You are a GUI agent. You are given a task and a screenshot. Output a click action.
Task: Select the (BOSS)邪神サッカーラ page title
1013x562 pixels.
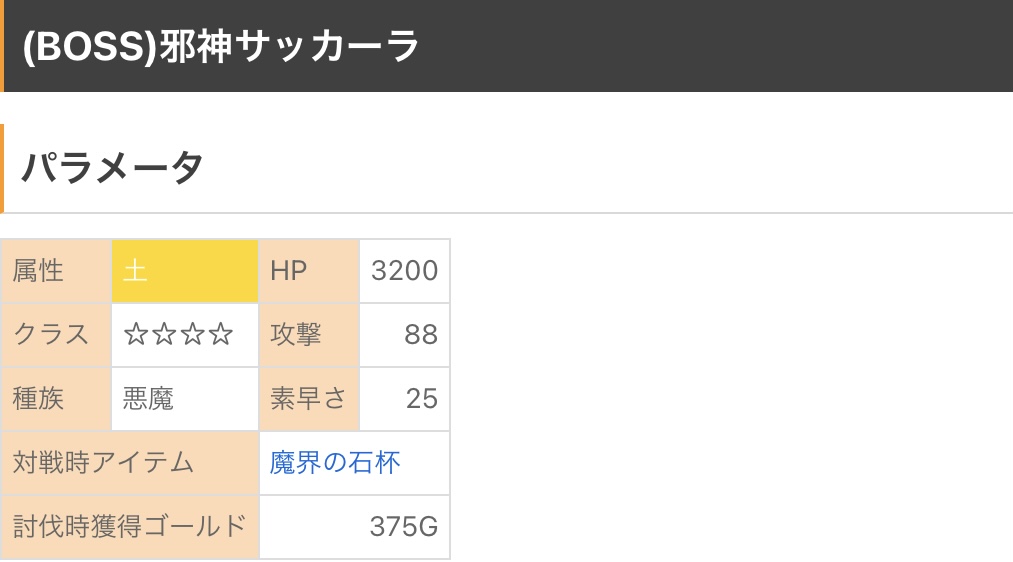tap(221, 47)
